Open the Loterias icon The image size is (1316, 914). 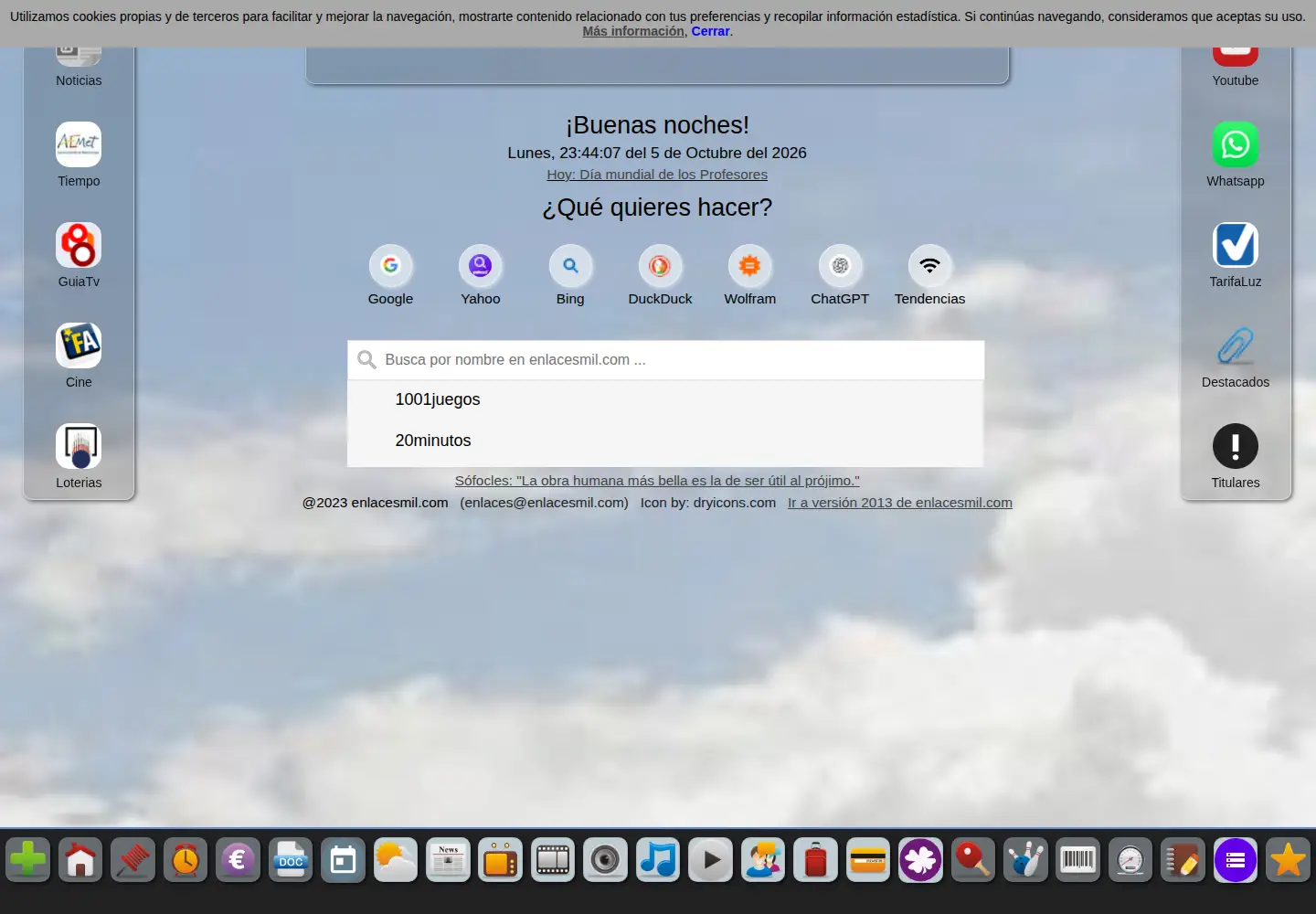pyautogui.click(x=79, y=446)
